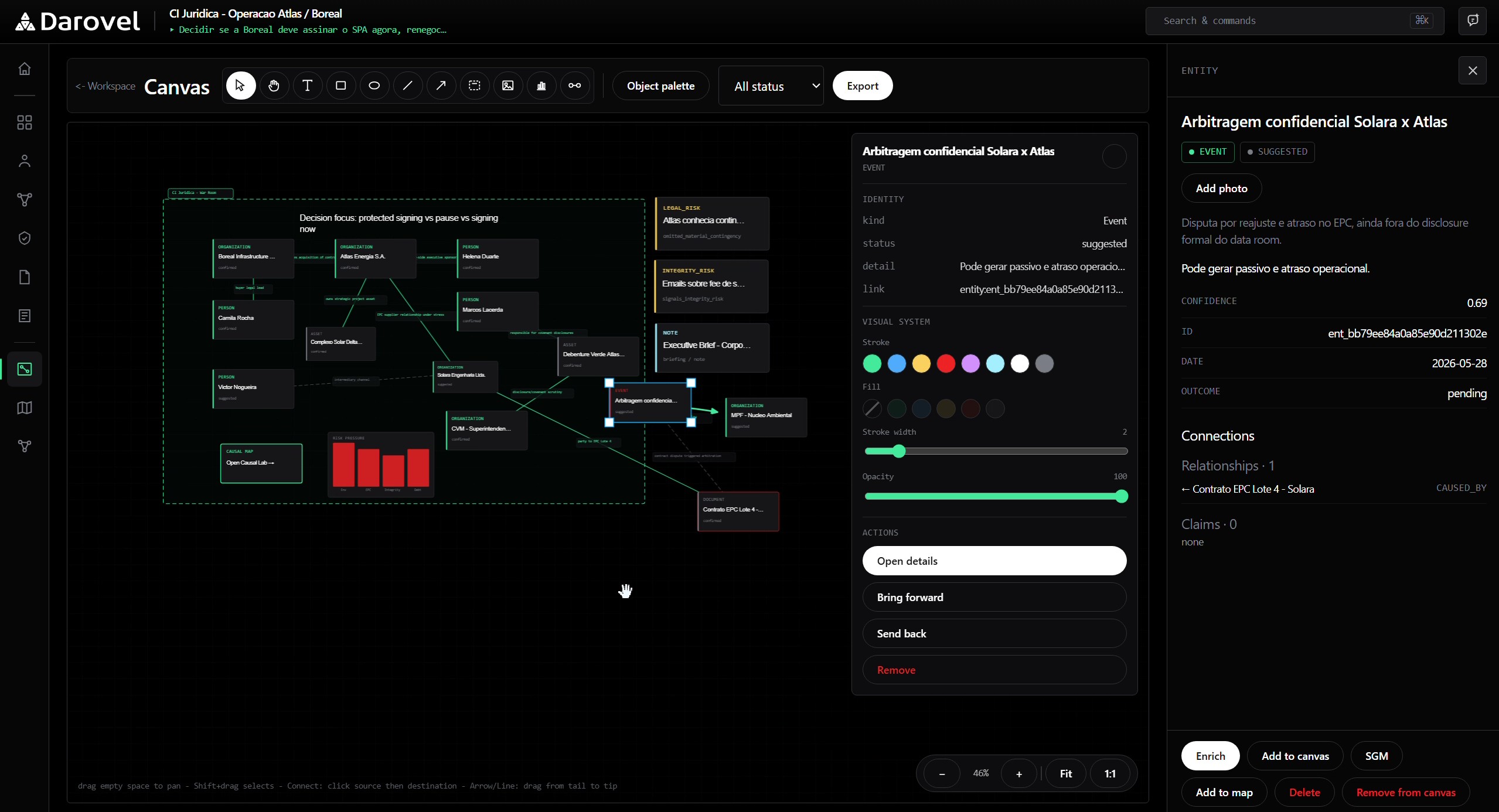Viewport: 1499px width, 812px height.
Task: Click the red Delete button
Action: click(x=1304, y=792)
